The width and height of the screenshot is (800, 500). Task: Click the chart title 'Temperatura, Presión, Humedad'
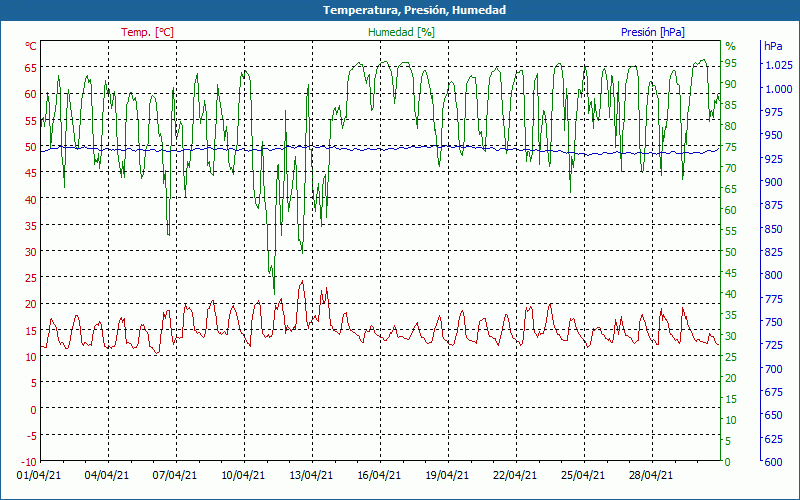point(414,10)
